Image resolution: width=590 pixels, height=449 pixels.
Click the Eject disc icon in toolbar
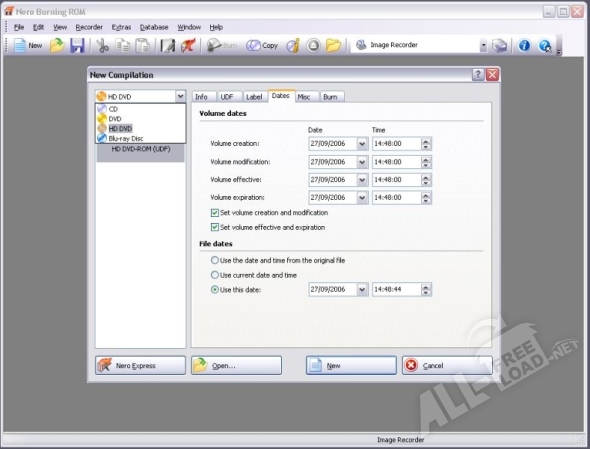pos(313,46)
